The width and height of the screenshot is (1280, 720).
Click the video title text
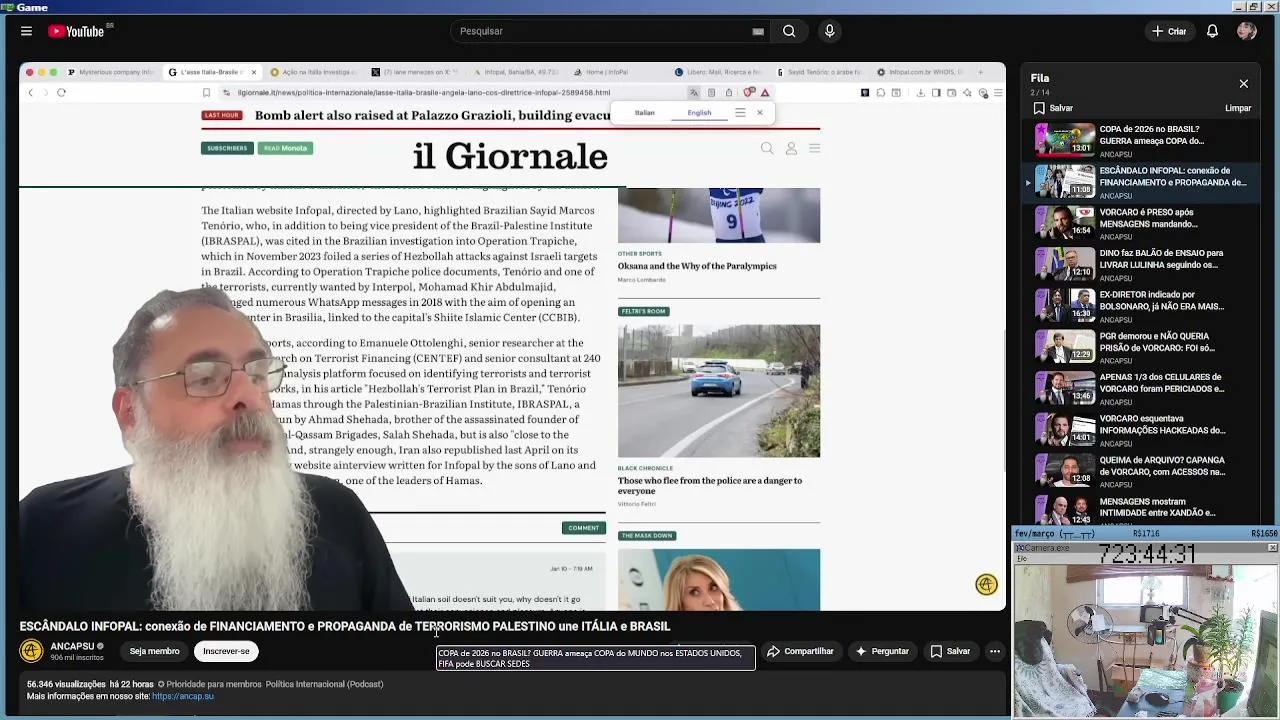click(x=345, y=626)
